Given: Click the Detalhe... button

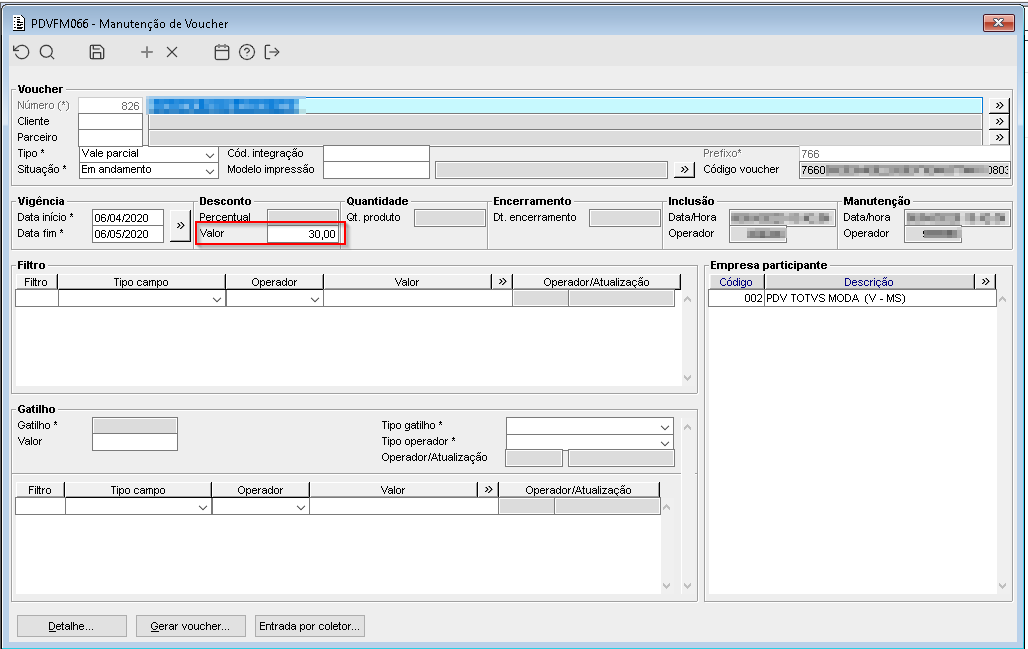Looking at the screenshot, I should coord(71,626).
